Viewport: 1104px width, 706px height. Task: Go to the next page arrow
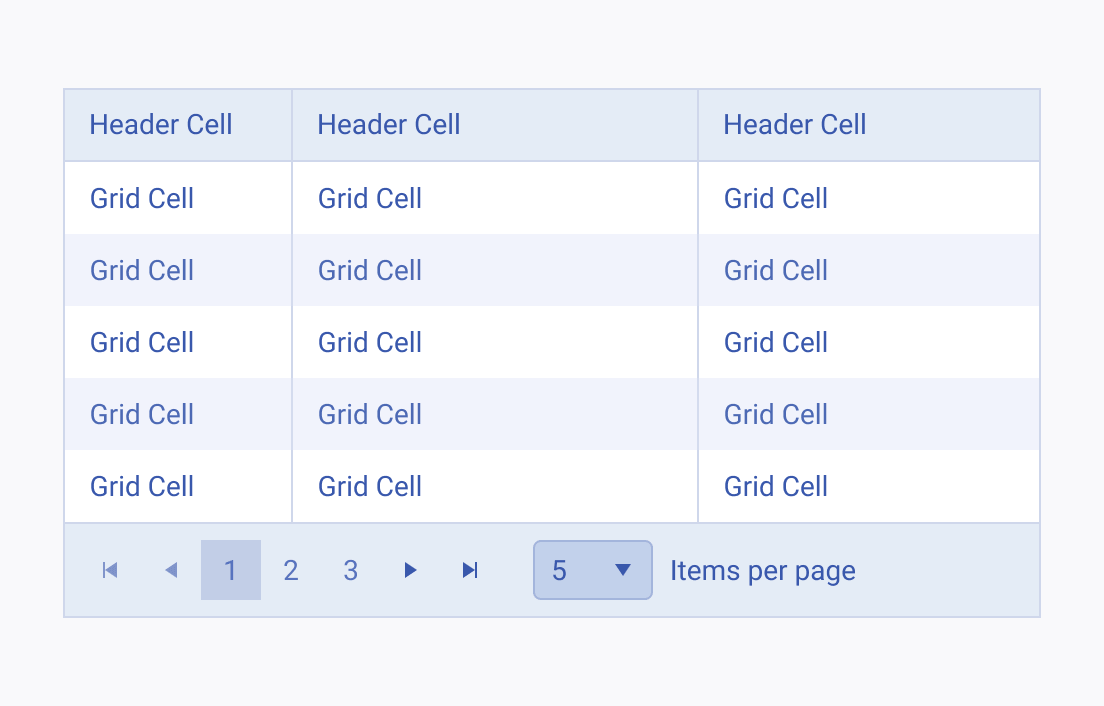[410, 570]
